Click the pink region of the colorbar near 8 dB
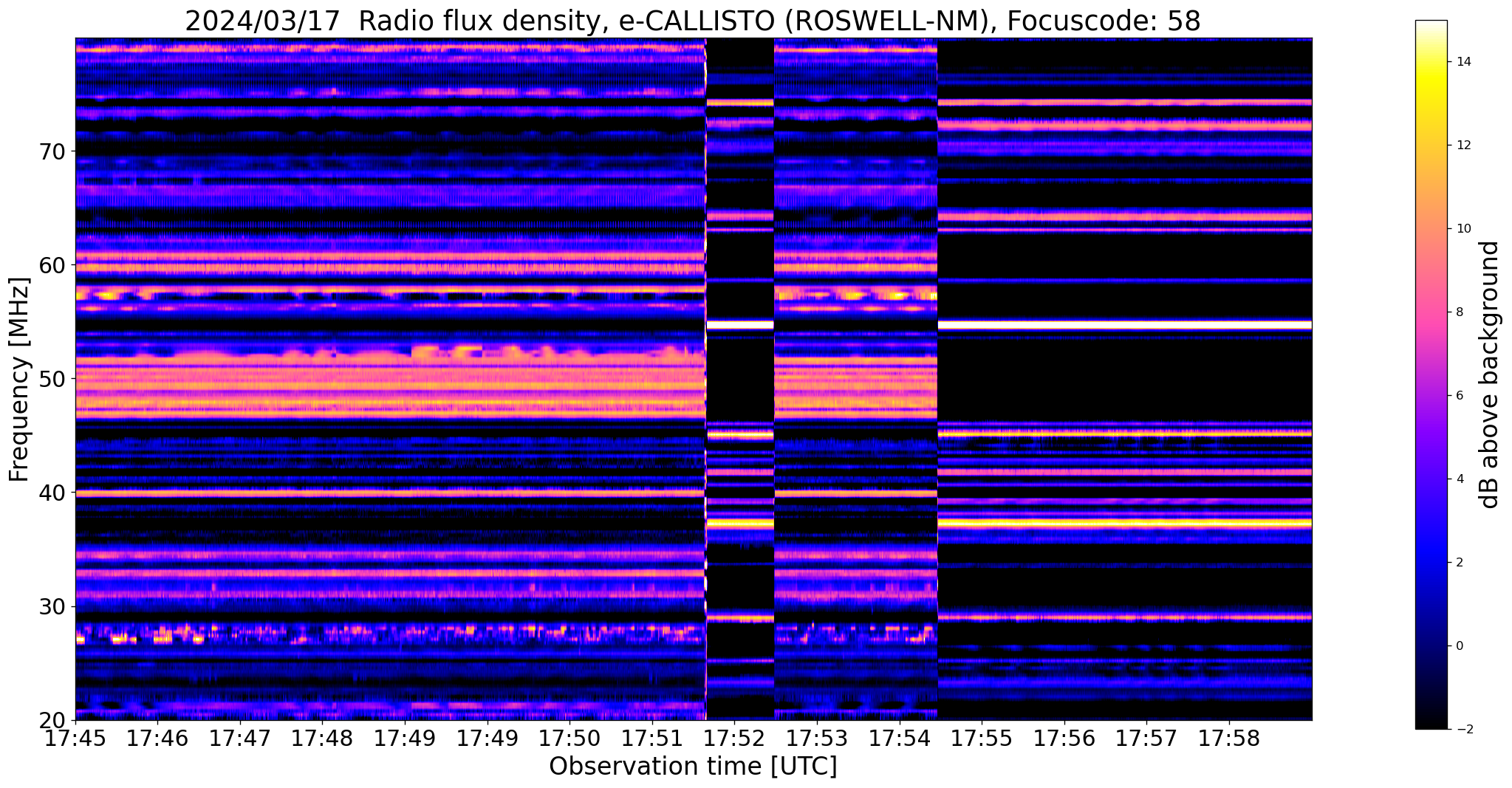The image size is (1512, 788). coord(1431,312)
